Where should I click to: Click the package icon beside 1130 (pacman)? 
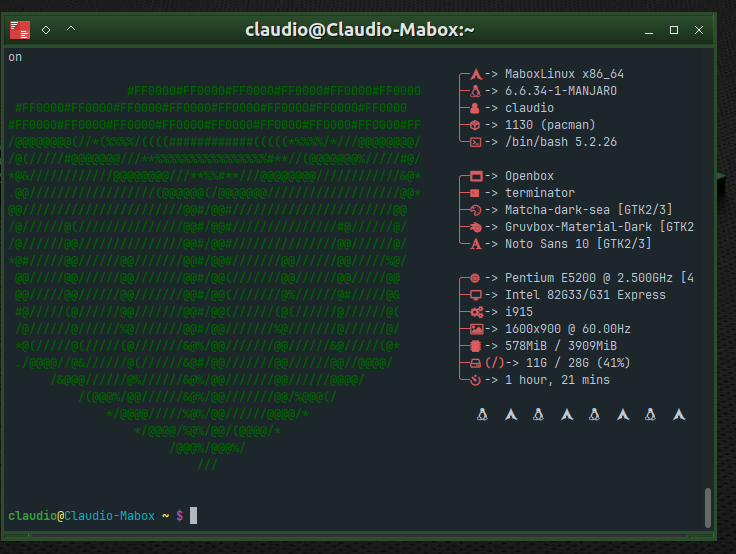476,125
